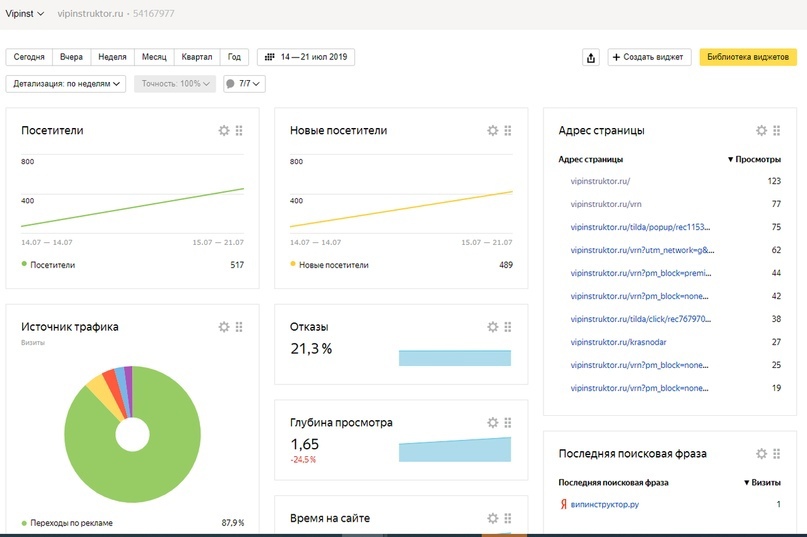Screen dimensions: 807x537
Task: Click the green Посетители line chart
Action: 132,207
